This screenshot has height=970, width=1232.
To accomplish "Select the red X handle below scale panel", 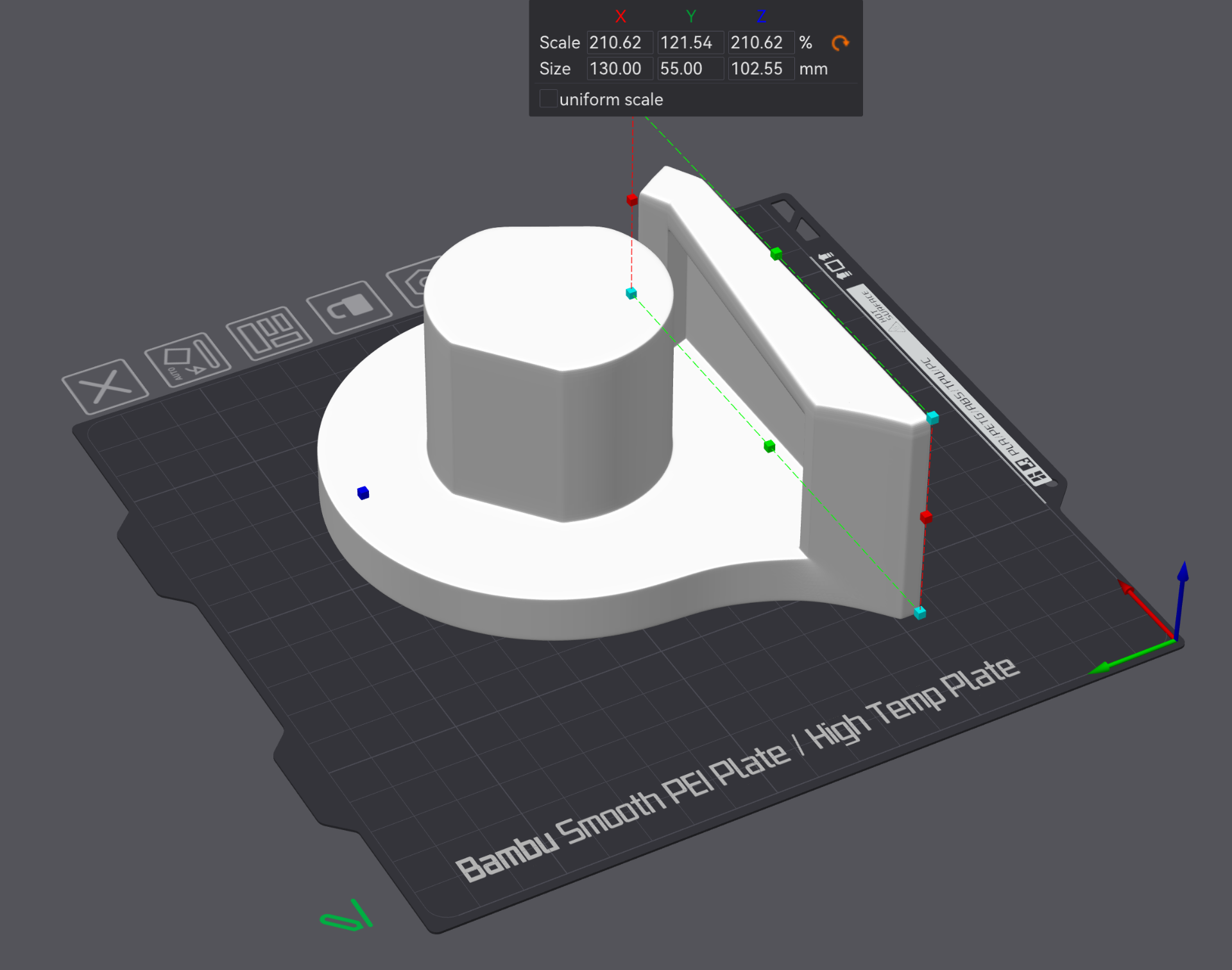I will pyautogui.click(x=632, y=200).
